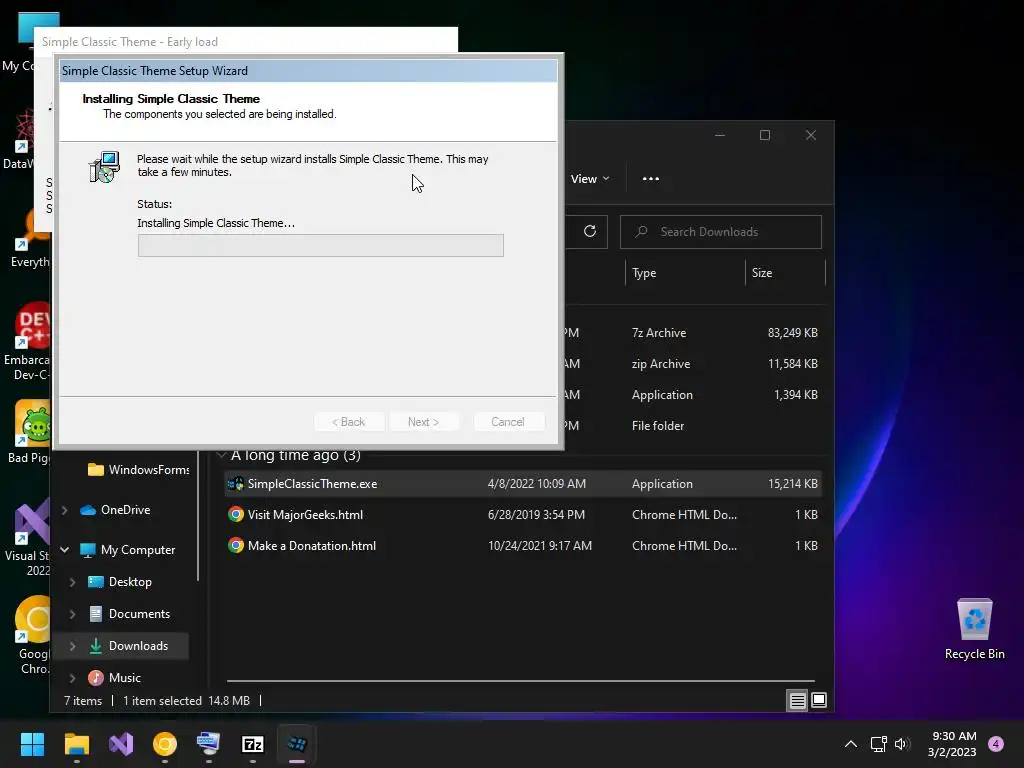Collapse the My Computer tree node
This screenshot has width=1024, height=768.
point(65,550)
